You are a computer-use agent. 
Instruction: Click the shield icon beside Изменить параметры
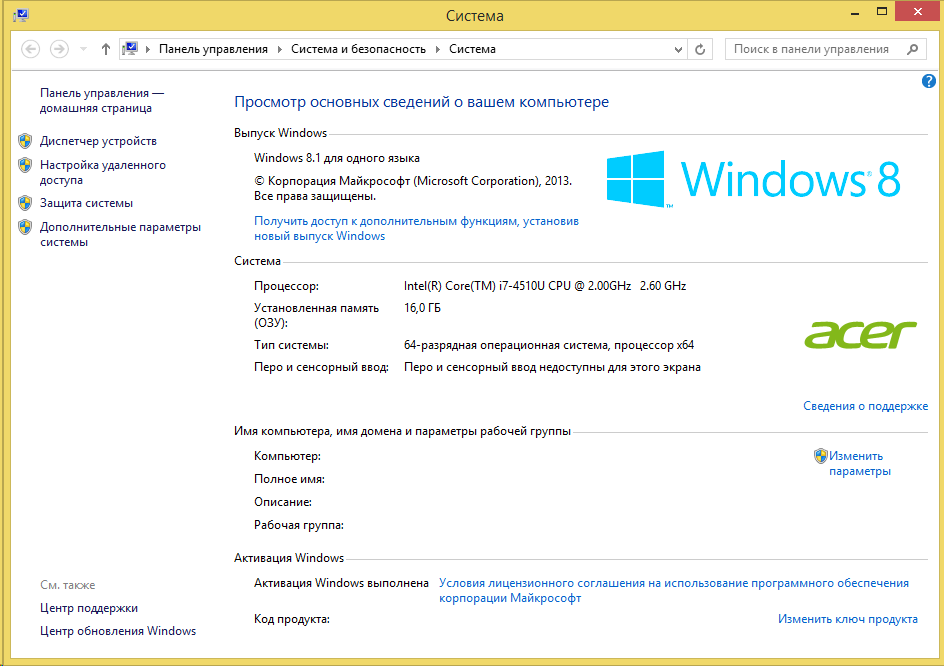[x=821, y=456]
